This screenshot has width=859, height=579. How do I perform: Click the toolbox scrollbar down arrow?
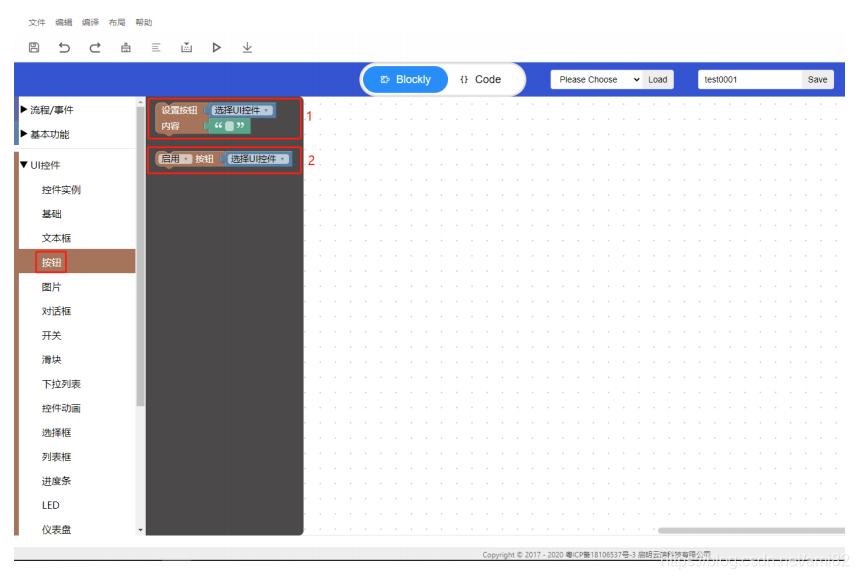click(x=141, y=530)
